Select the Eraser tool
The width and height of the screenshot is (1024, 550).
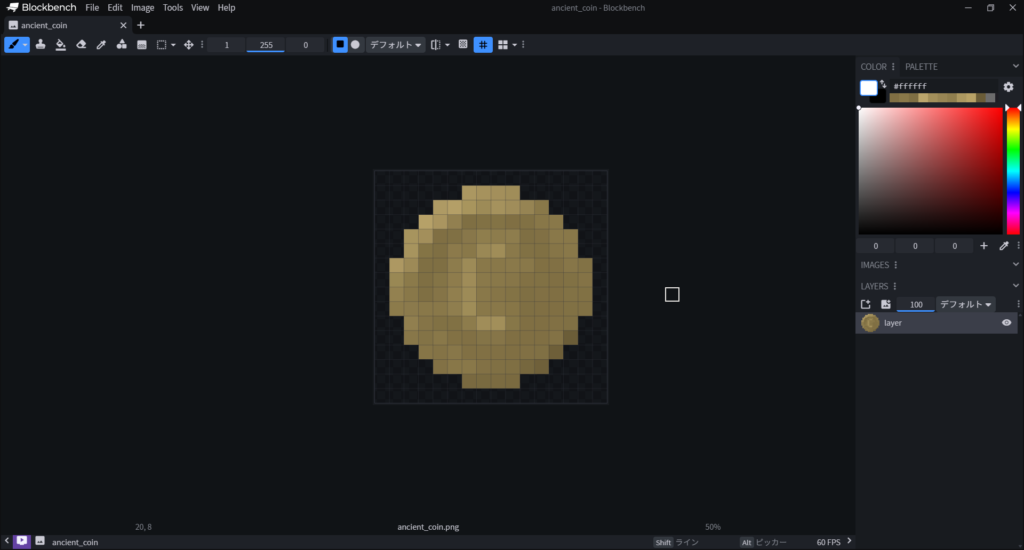point(81,45)
